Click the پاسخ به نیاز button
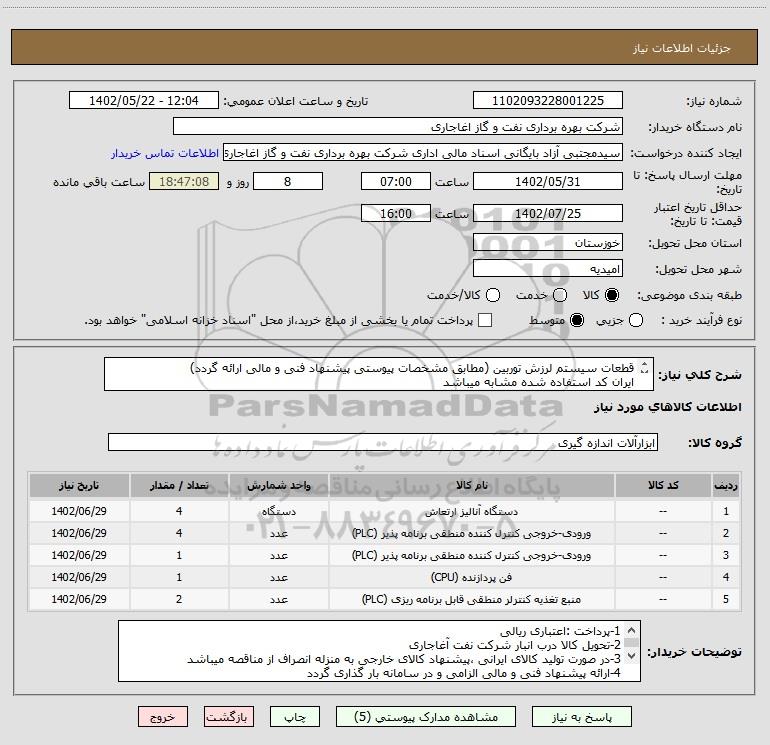Screen dimensions: 770x745 pos(581,717)
